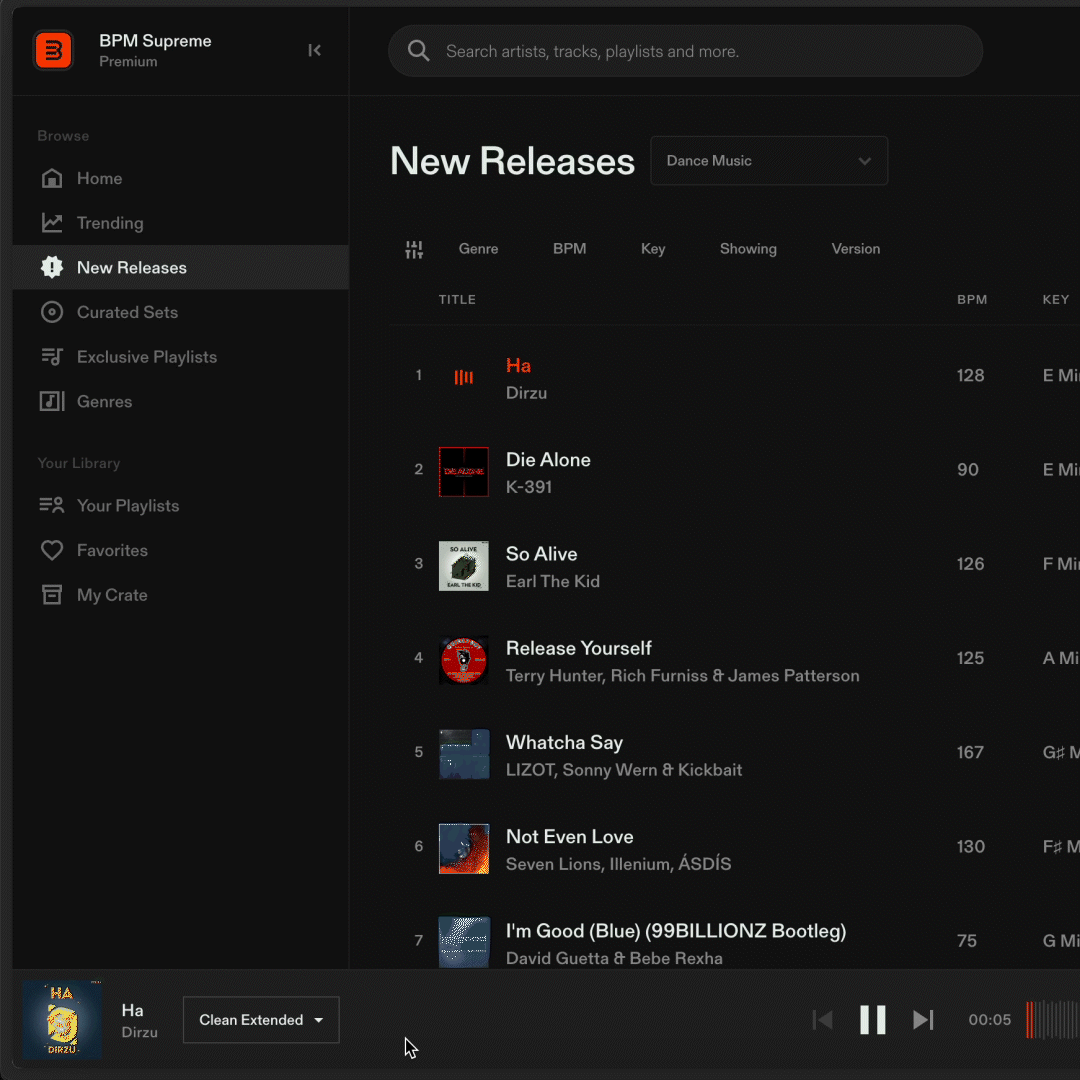Click the BPM column header

tap(972, 300)
